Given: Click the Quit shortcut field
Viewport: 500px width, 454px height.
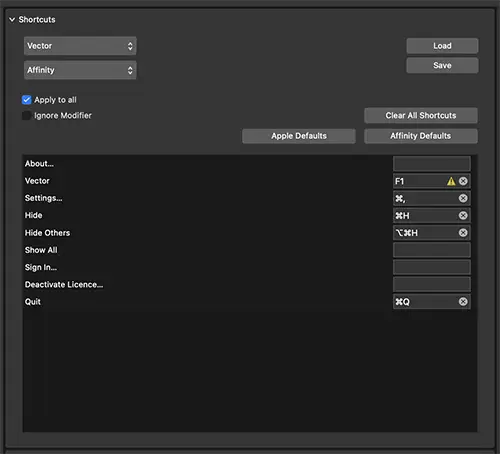Looking at the screenshot, I should [432, 302].
